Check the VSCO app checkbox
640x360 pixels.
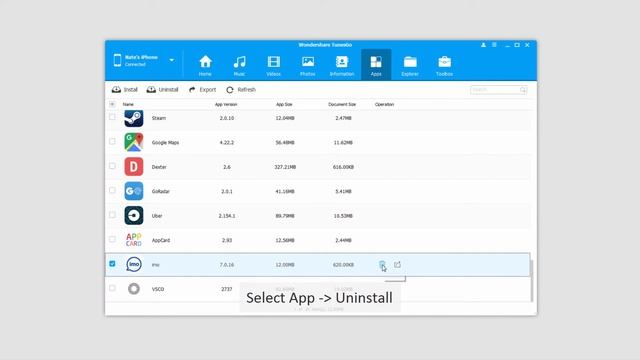tap(112, 288)
